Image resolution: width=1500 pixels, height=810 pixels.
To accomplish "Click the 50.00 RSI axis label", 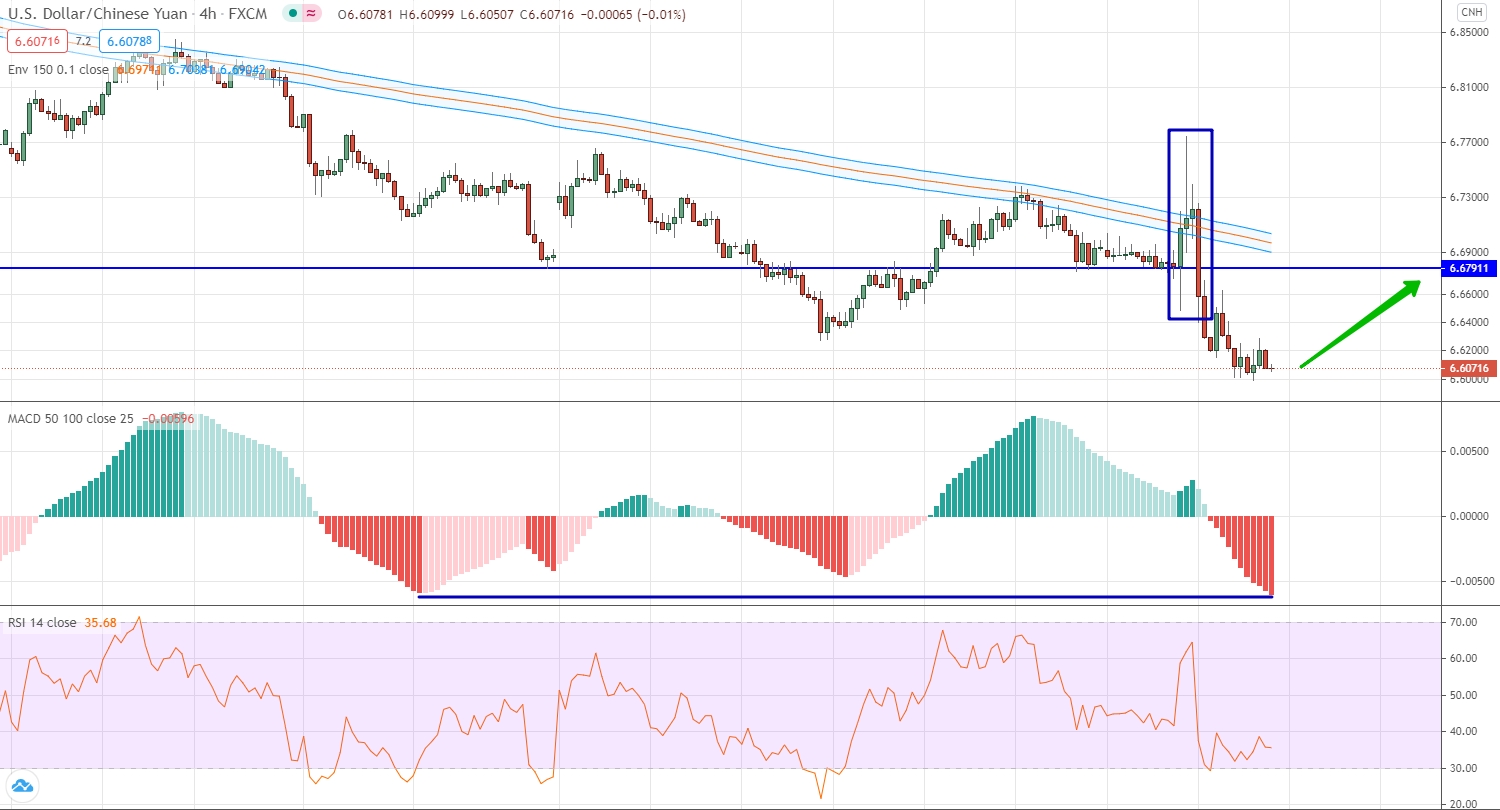I will (x=1463, y=694).
